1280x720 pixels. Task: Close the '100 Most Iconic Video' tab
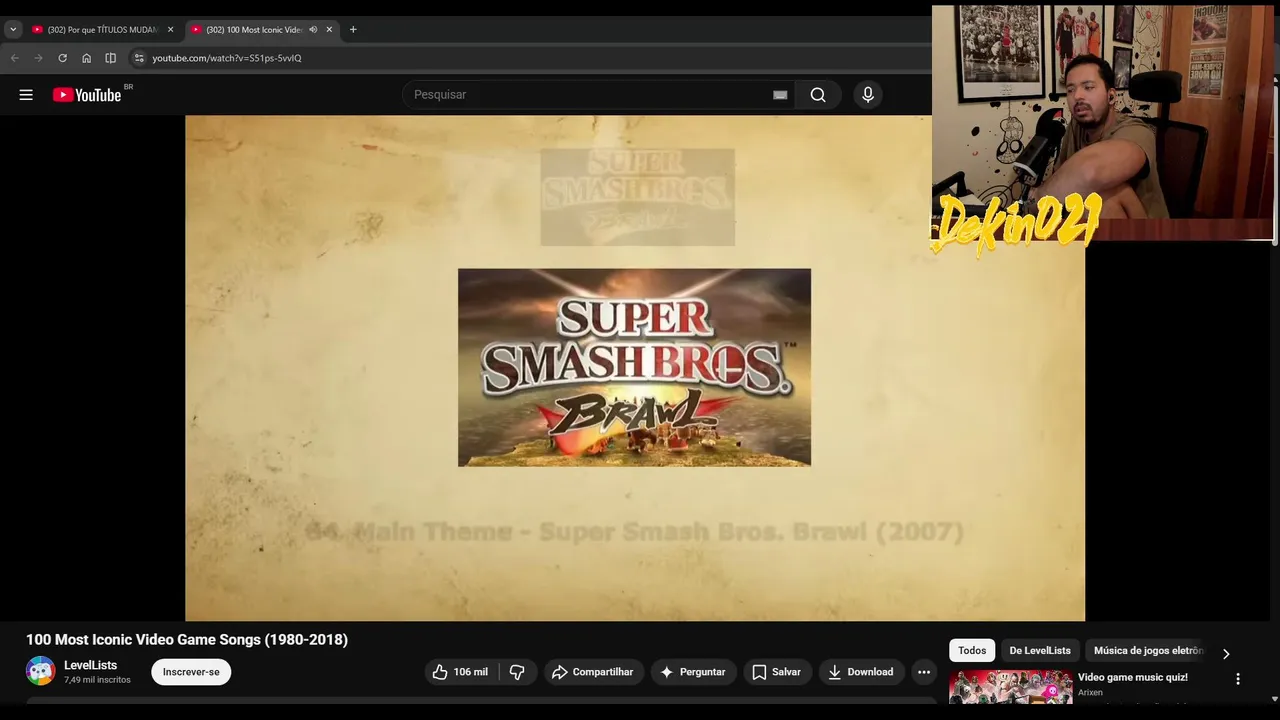(x=329, y=30)
